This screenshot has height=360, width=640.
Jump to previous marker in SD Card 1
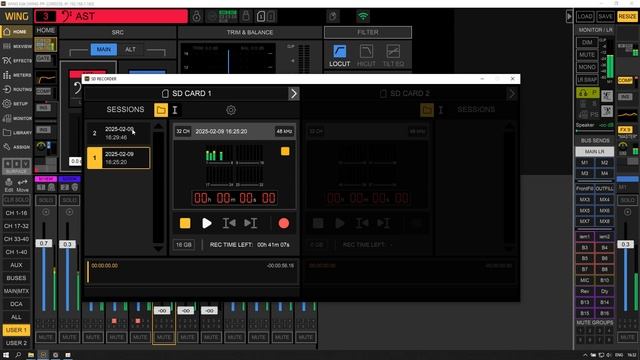pyautogui.click(x=229, y=223)
